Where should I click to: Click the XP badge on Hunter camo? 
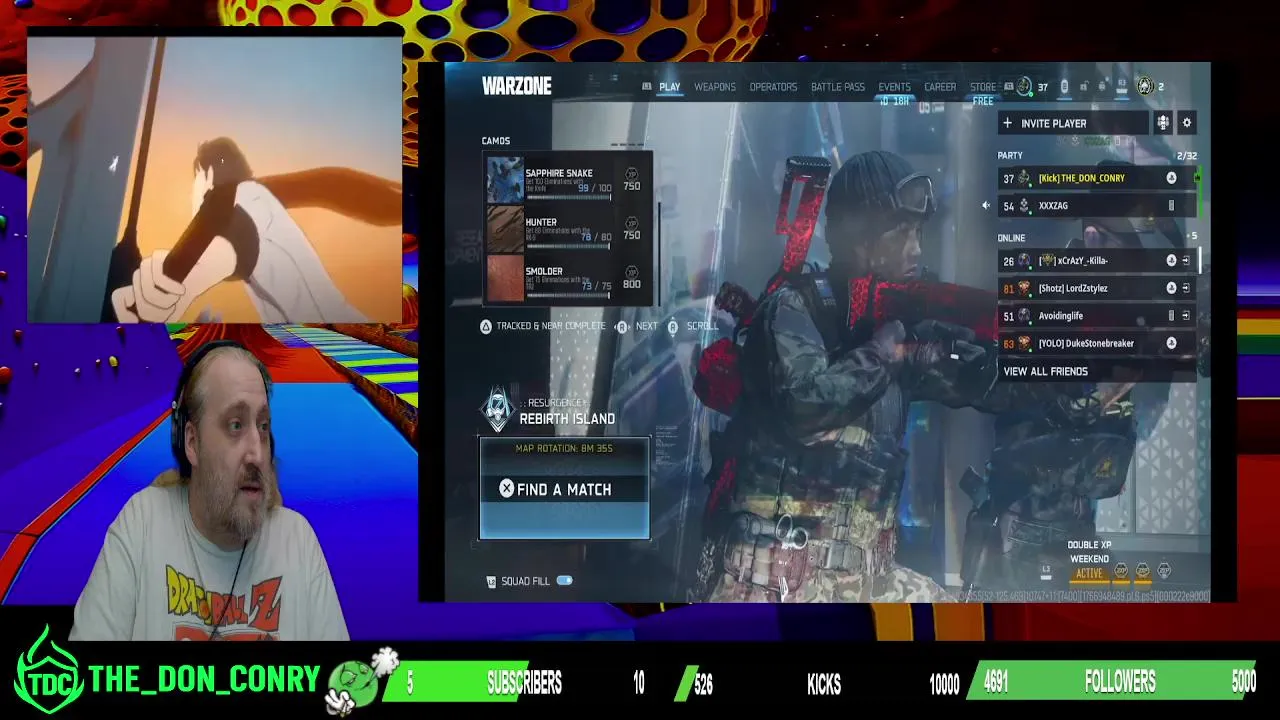point(631,223)
